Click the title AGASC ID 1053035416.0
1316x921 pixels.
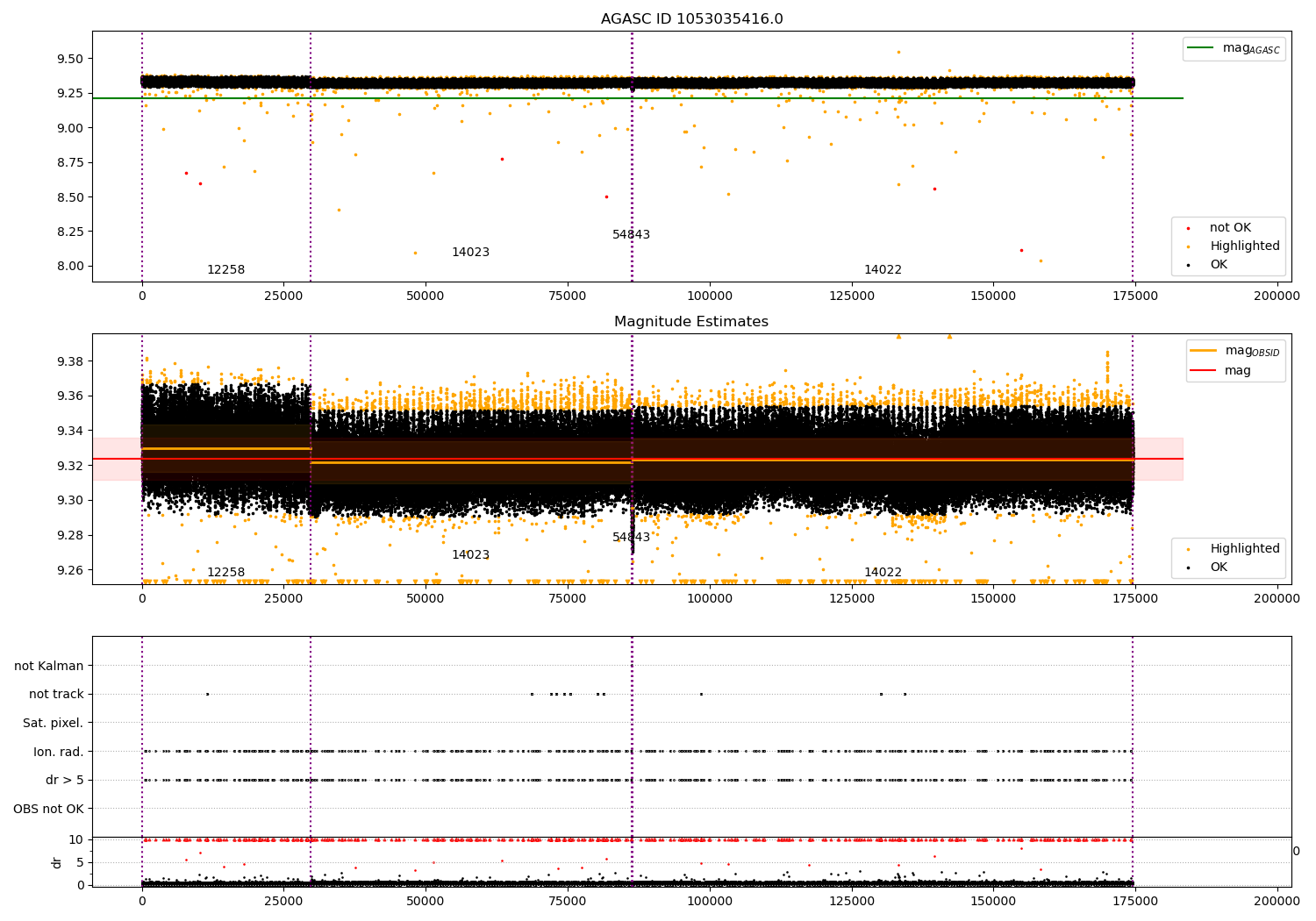691,19
